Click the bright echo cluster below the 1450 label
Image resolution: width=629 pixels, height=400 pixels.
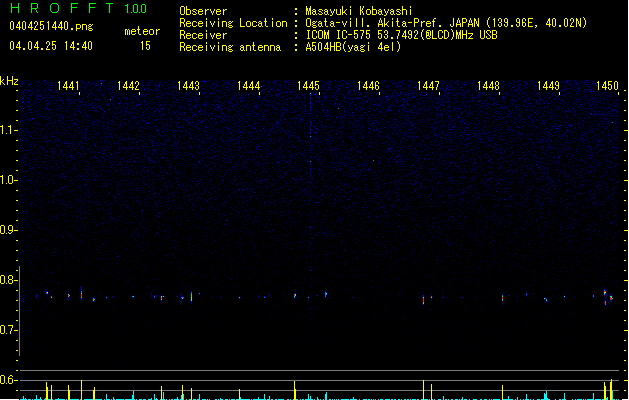pos(608,297)
